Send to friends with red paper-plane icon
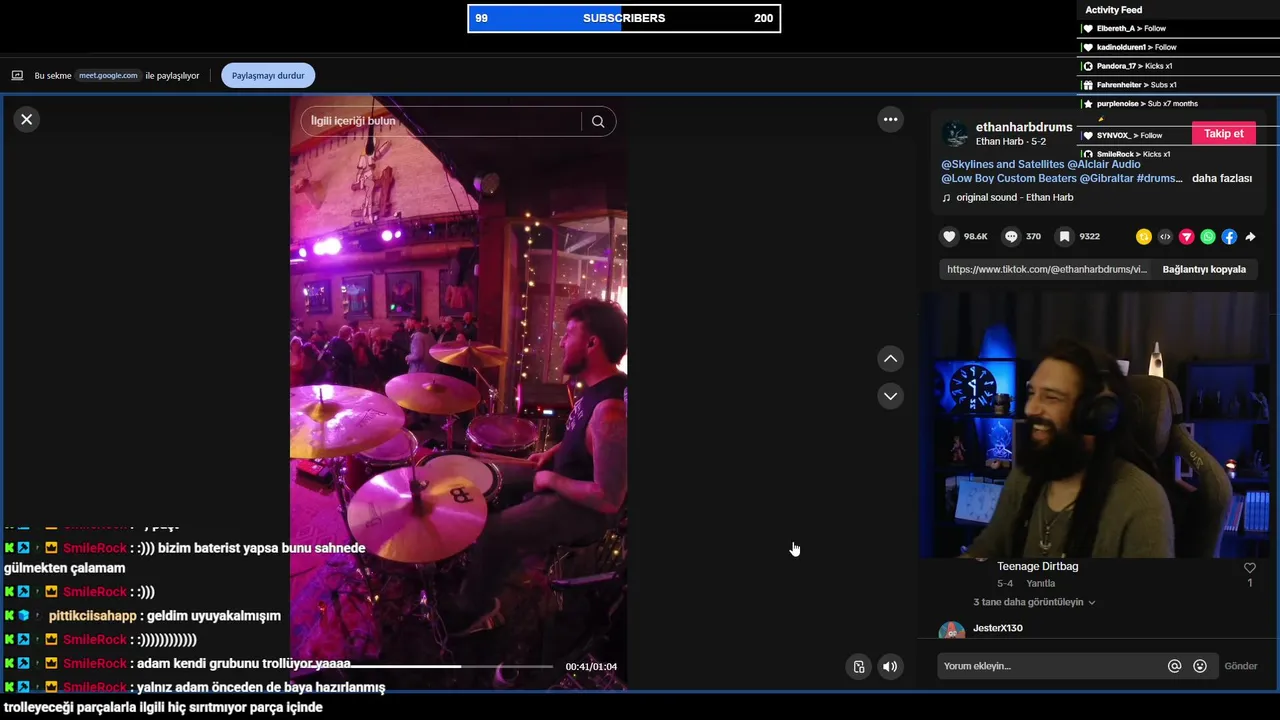This screenshot has width=1280, height=720. click(x=1187, y=237)
